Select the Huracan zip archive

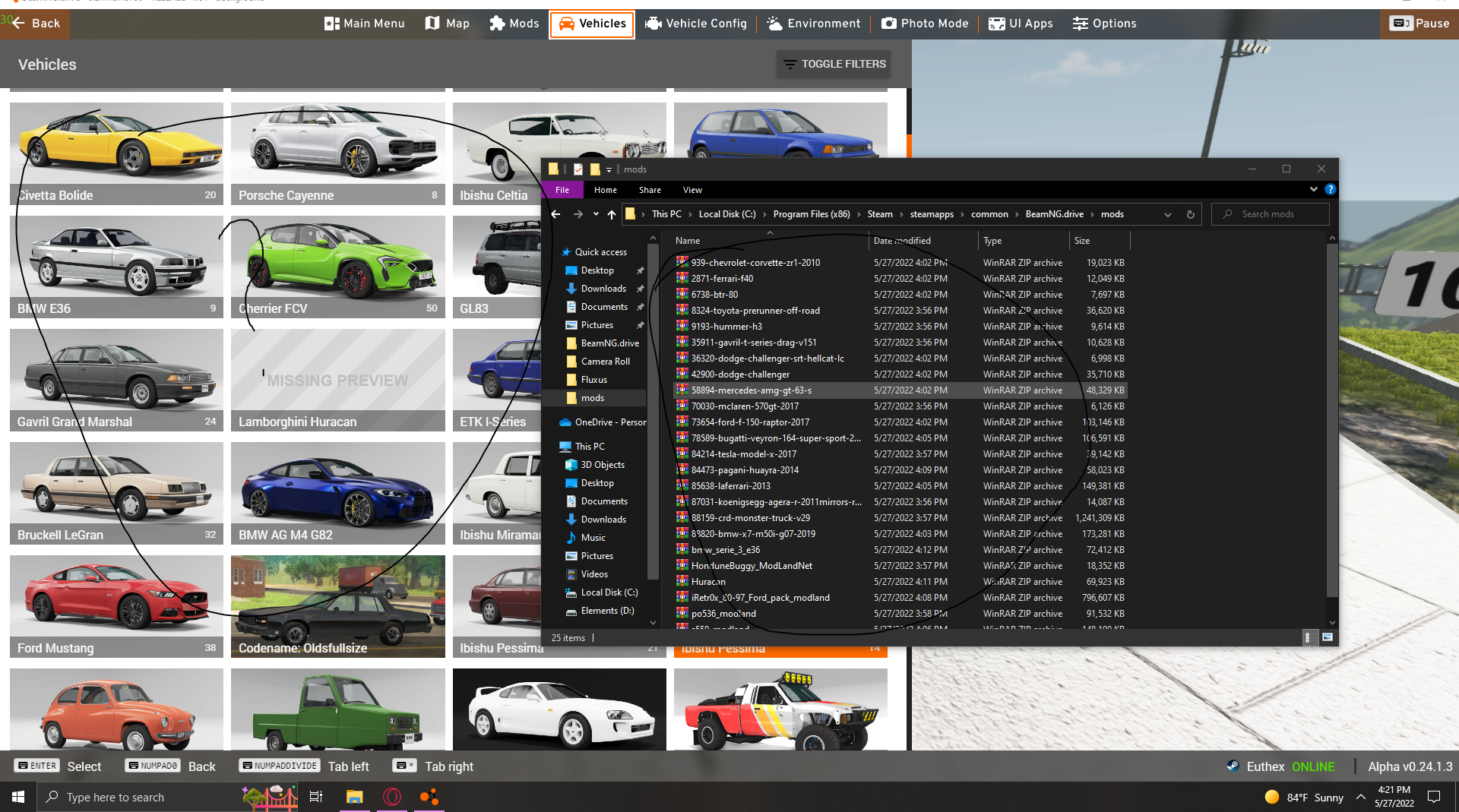click(x=900, y=582)
